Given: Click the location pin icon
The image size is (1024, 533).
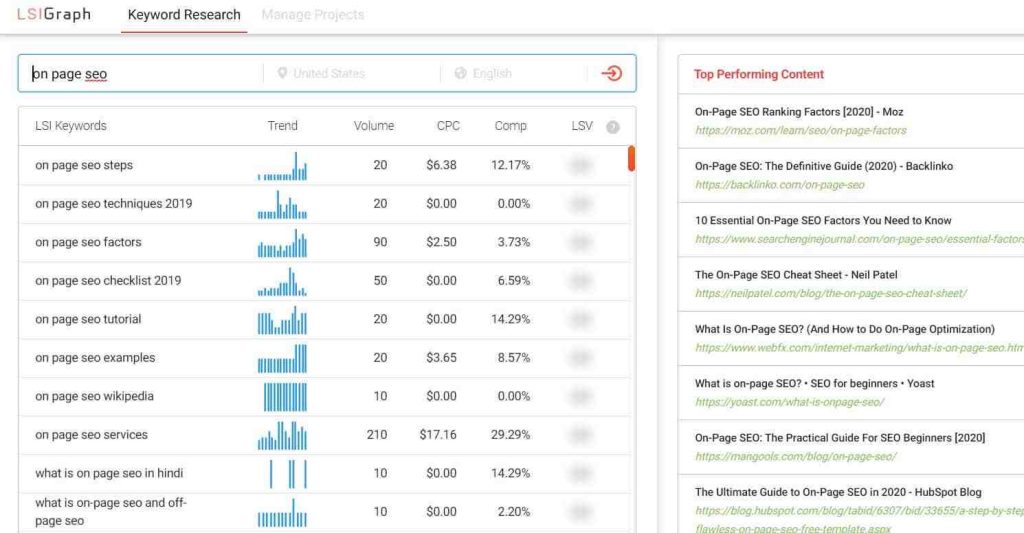Looking at the screenshot, I should pos(282,73).
